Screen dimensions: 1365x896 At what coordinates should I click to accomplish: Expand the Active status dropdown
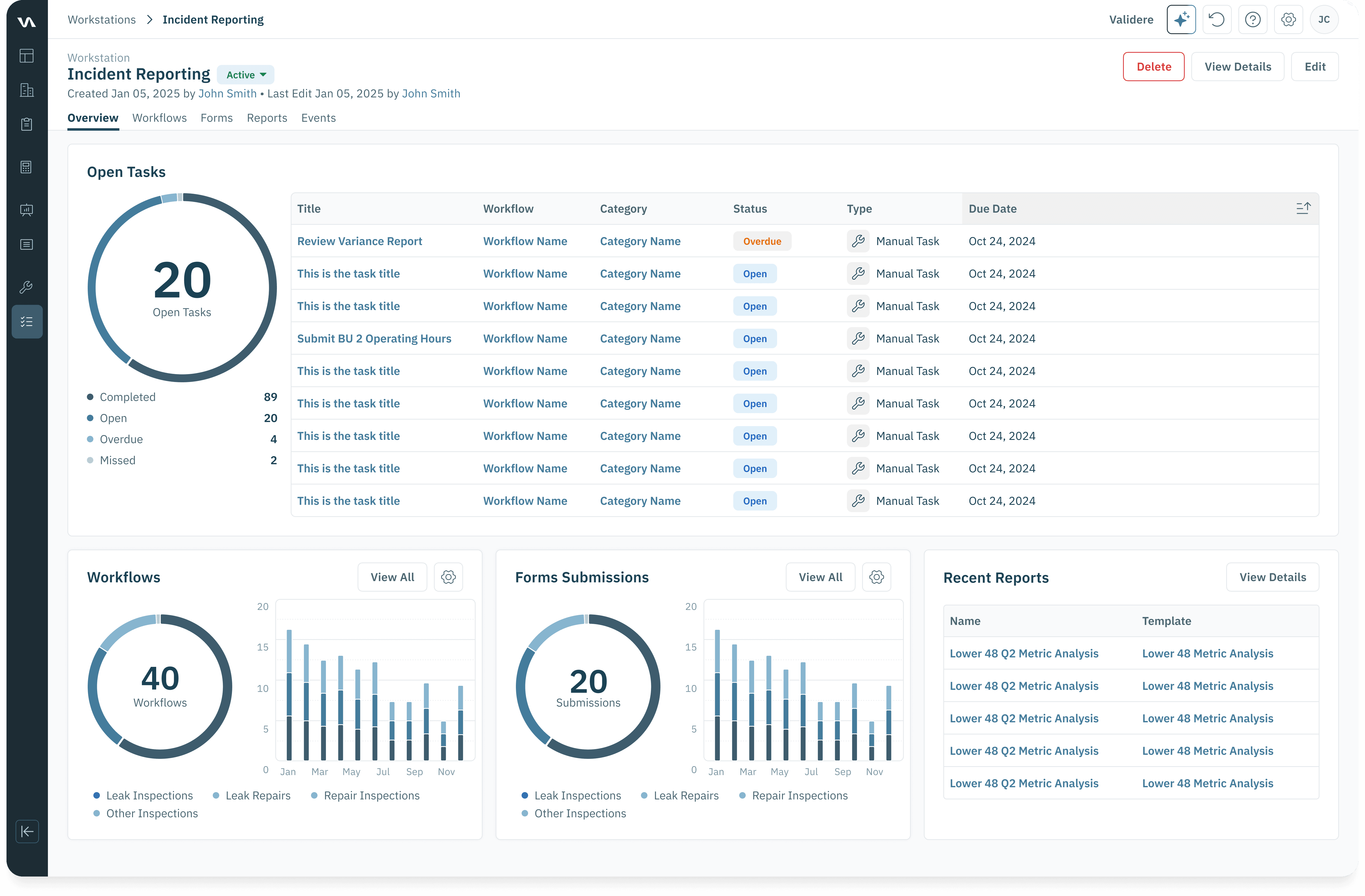pyautogui.click(x=245, y=74)
